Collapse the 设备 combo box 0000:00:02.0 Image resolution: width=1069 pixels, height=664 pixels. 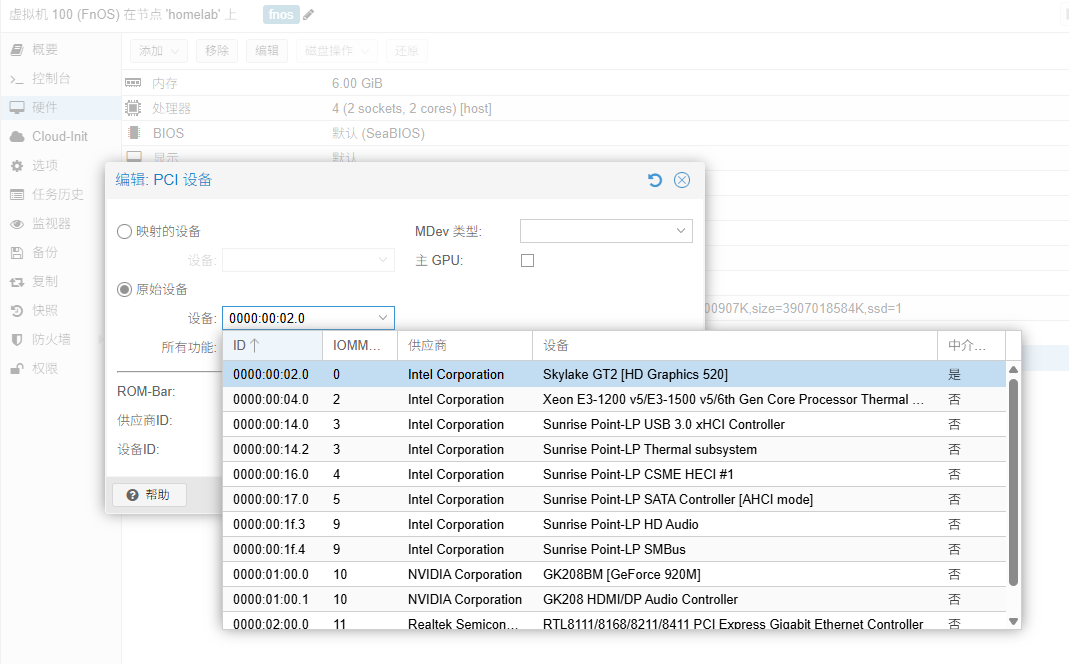(x=382, y=318)
